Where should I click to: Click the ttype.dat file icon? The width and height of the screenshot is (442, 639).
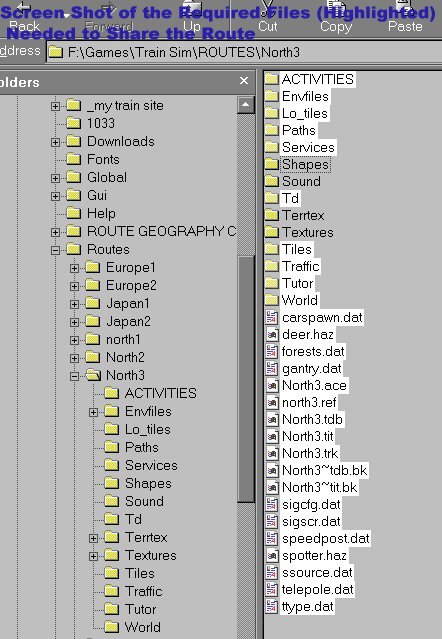272,606
